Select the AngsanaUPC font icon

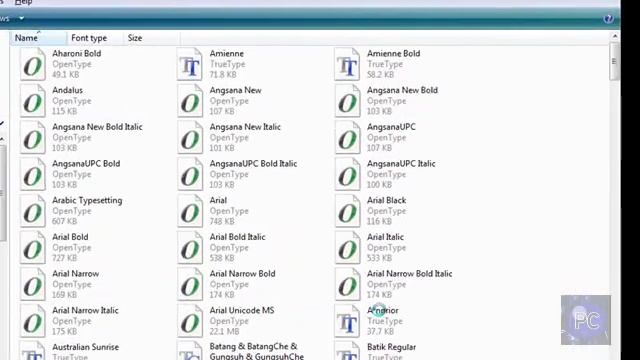click(347, 138)
